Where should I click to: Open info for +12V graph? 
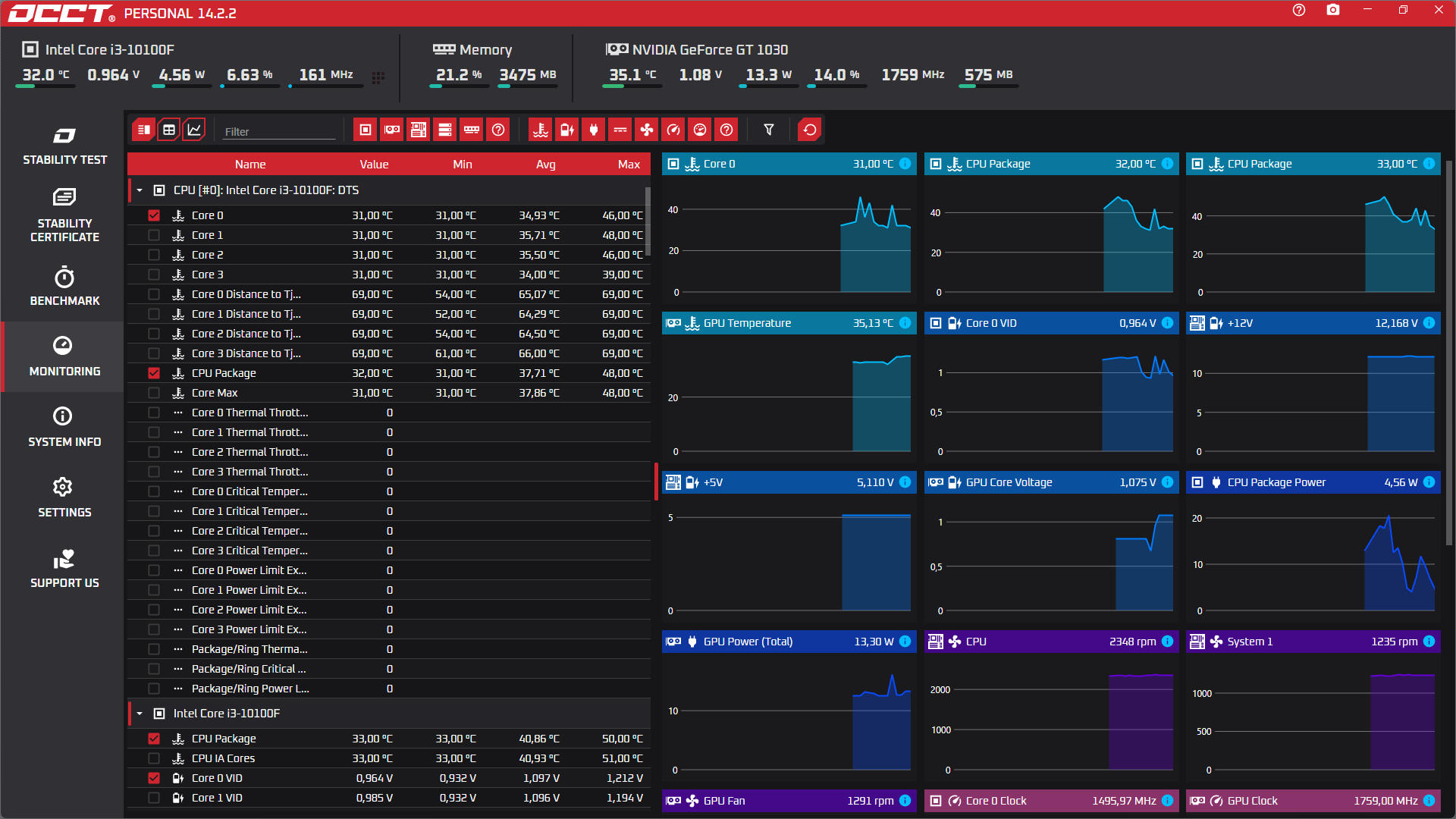pos(1429,323)
